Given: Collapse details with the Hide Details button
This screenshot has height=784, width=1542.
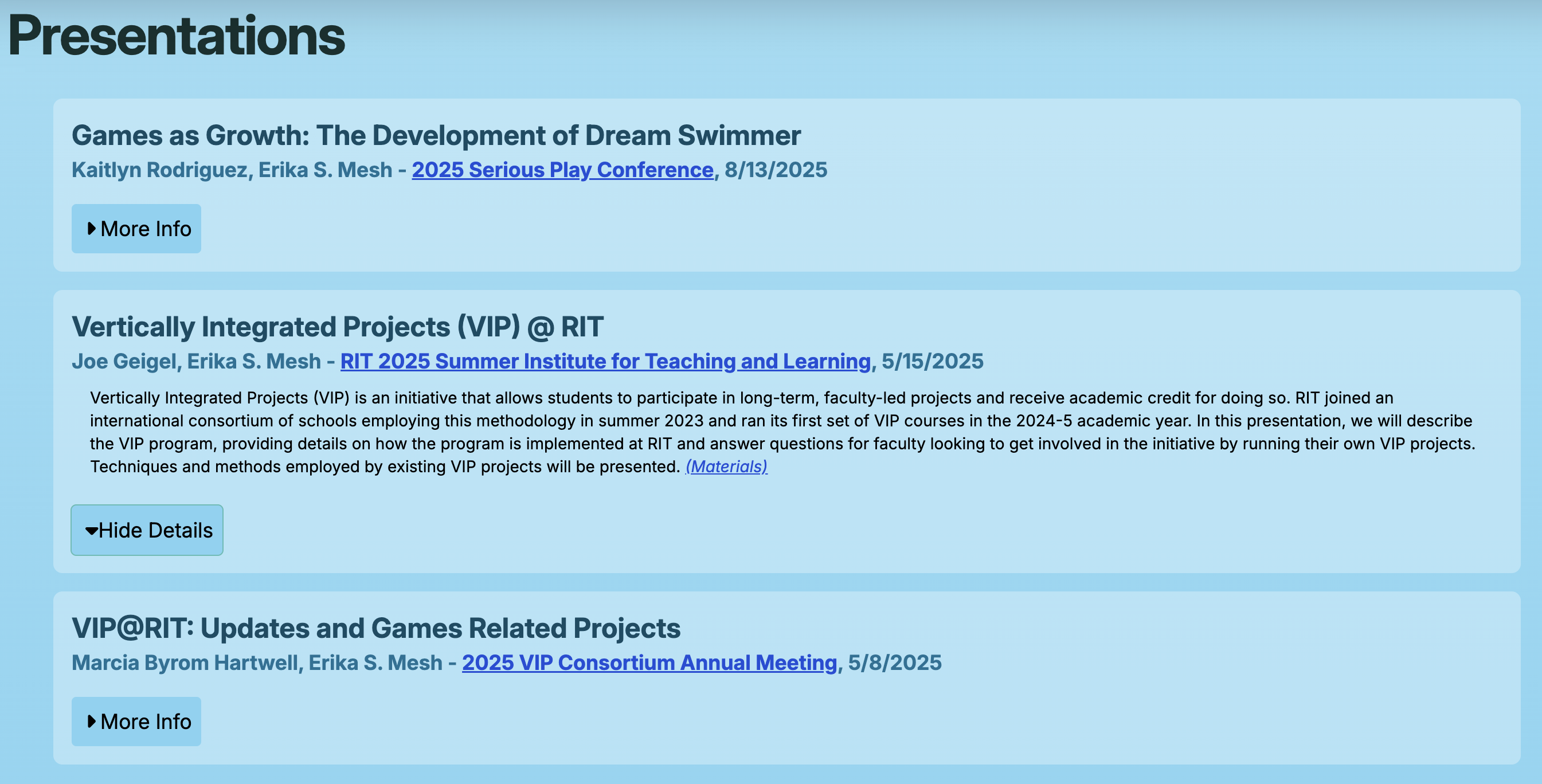Looking at the screenshot, I should point(147,530).
